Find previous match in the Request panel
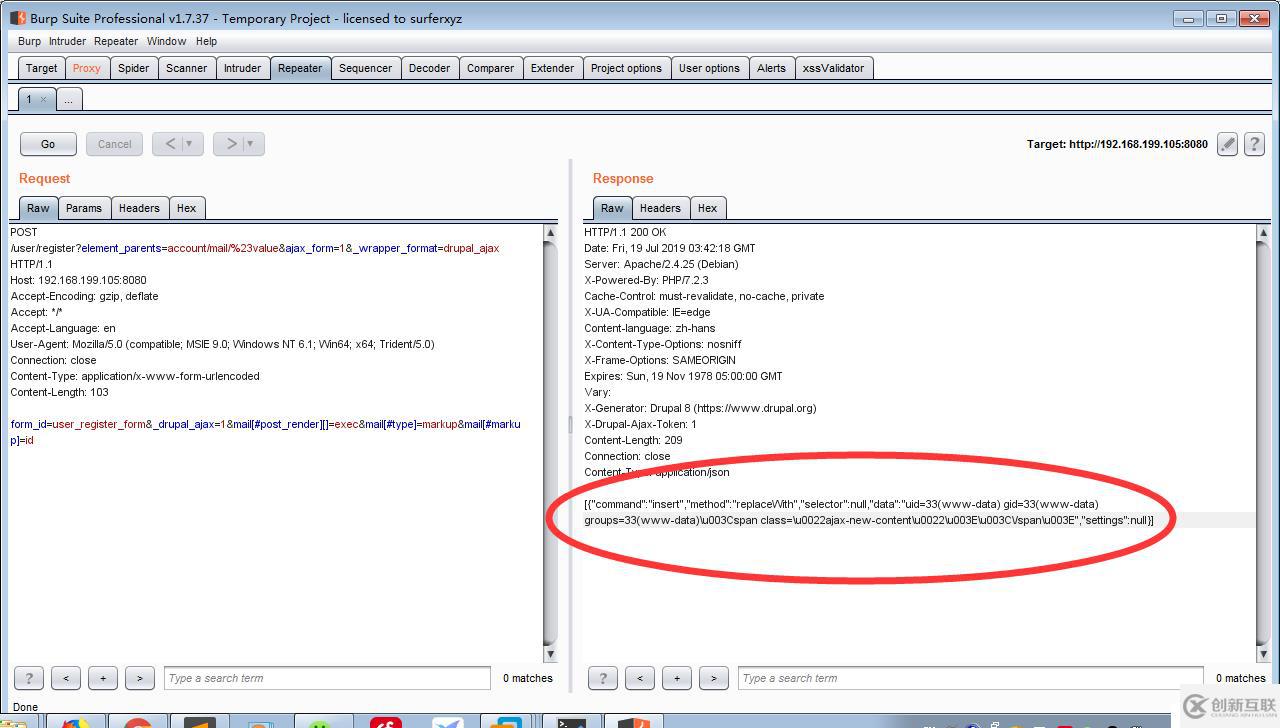The image size is (1280, 728). point(66,678)
